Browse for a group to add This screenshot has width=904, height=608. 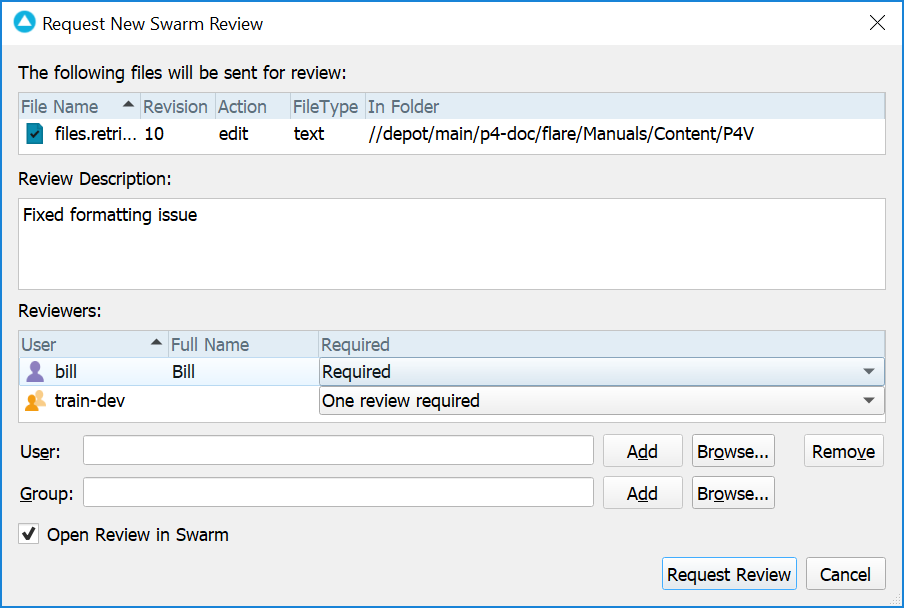734,493
